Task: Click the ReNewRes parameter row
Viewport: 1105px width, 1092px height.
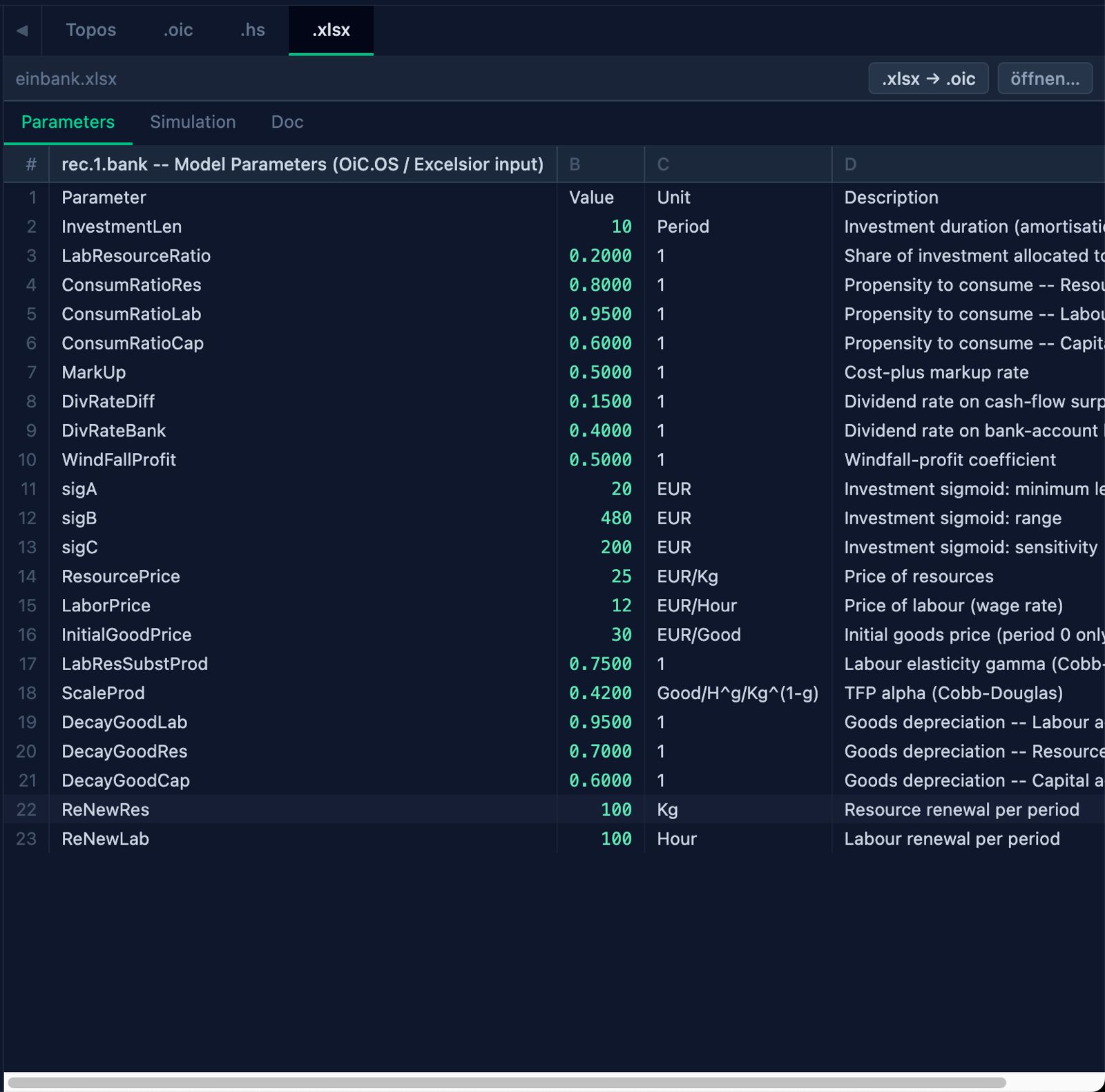Action: (555, 810)
